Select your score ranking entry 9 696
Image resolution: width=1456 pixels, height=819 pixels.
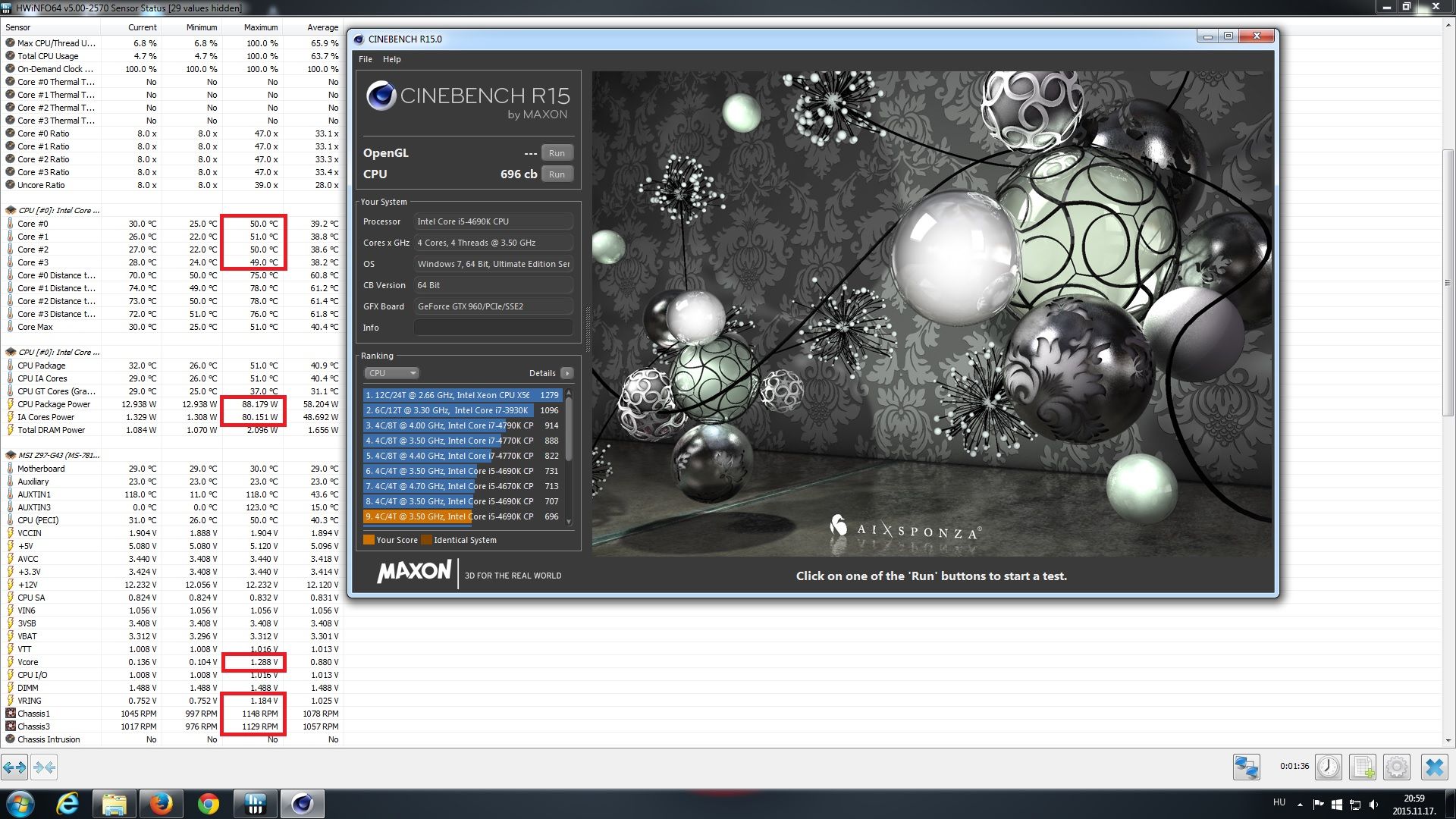[462, 516]
